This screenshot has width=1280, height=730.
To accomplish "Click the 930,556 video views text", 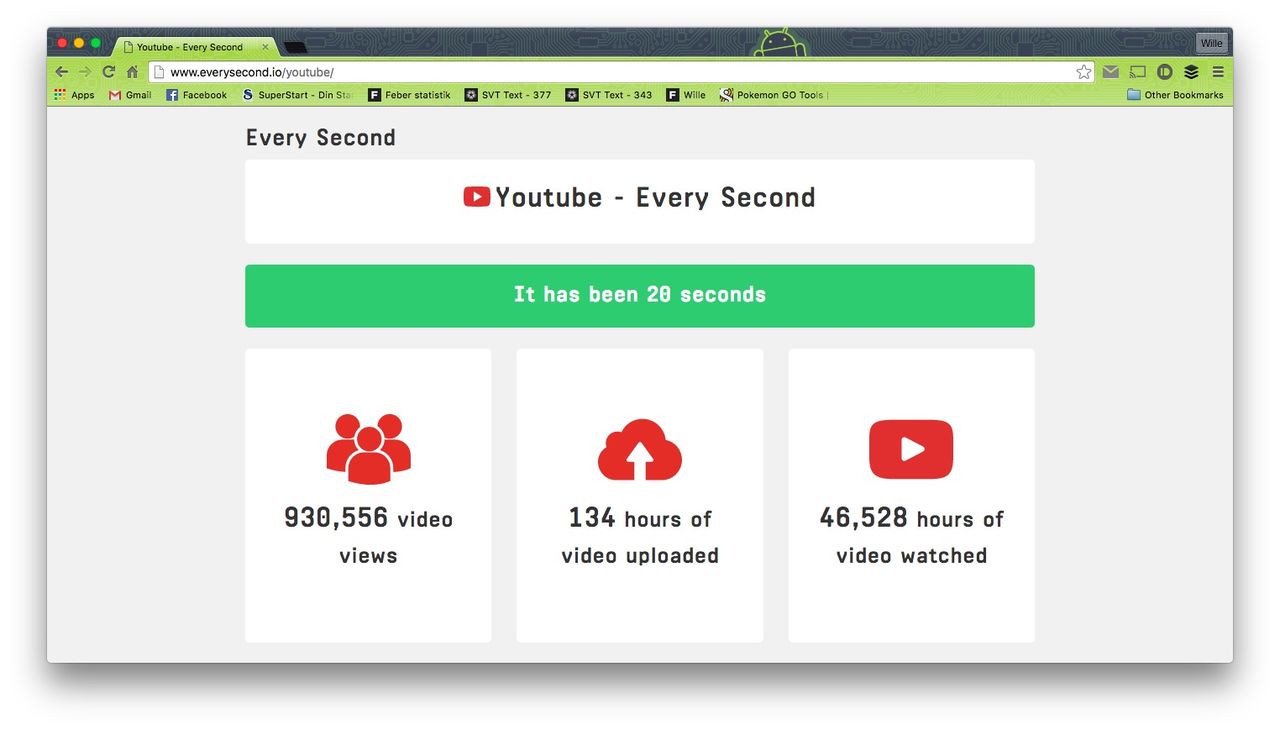I will coord(368,537).
